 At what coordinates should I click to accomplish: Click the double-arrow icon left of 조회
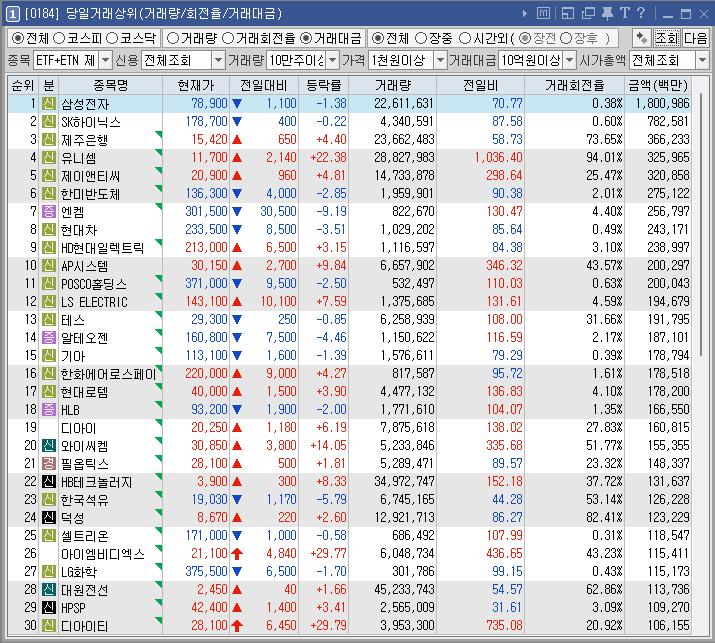pyautogui.click(x=641, y=38)
